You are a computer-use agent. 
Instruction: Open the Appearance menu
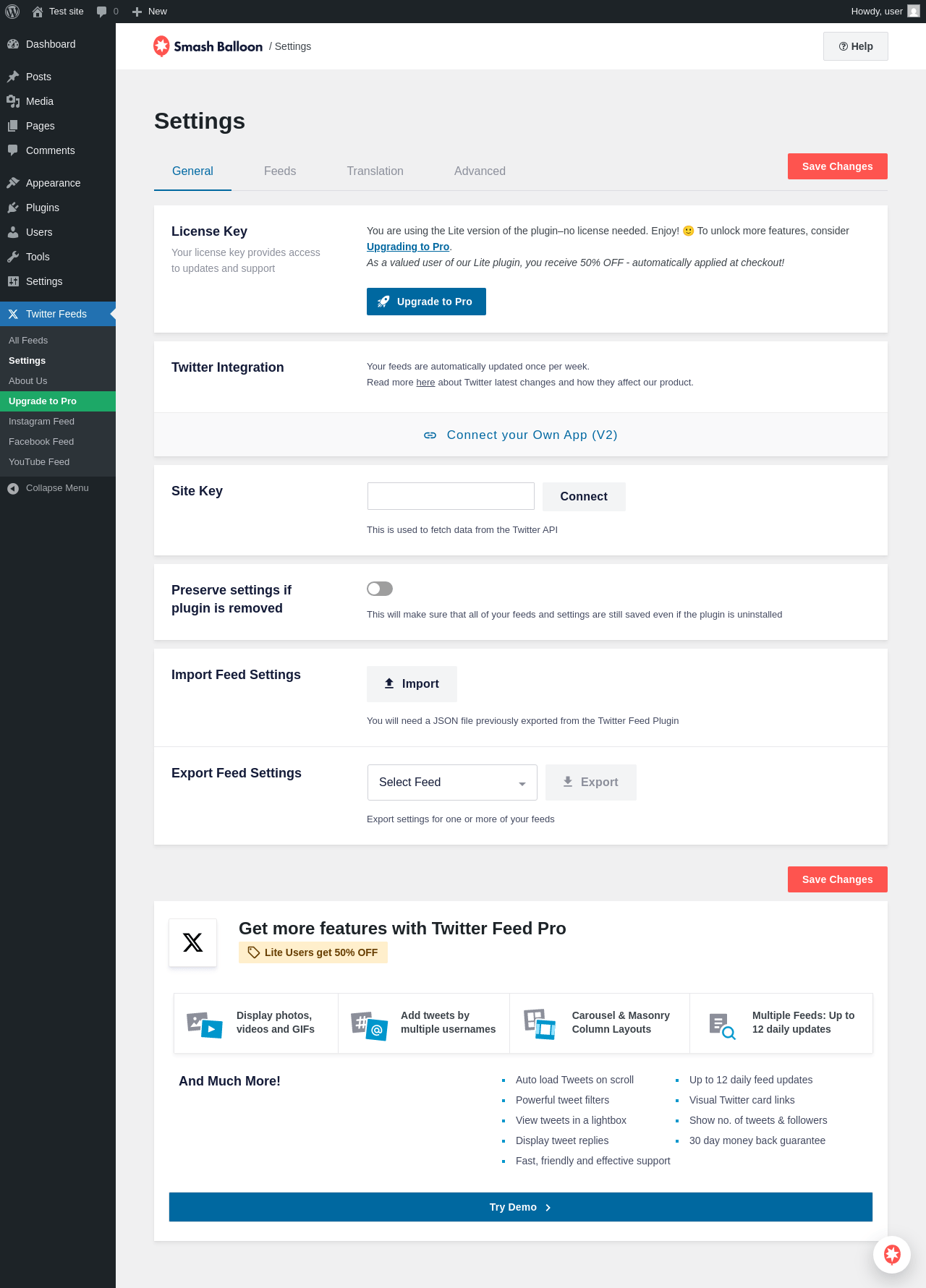click(58, 183)
